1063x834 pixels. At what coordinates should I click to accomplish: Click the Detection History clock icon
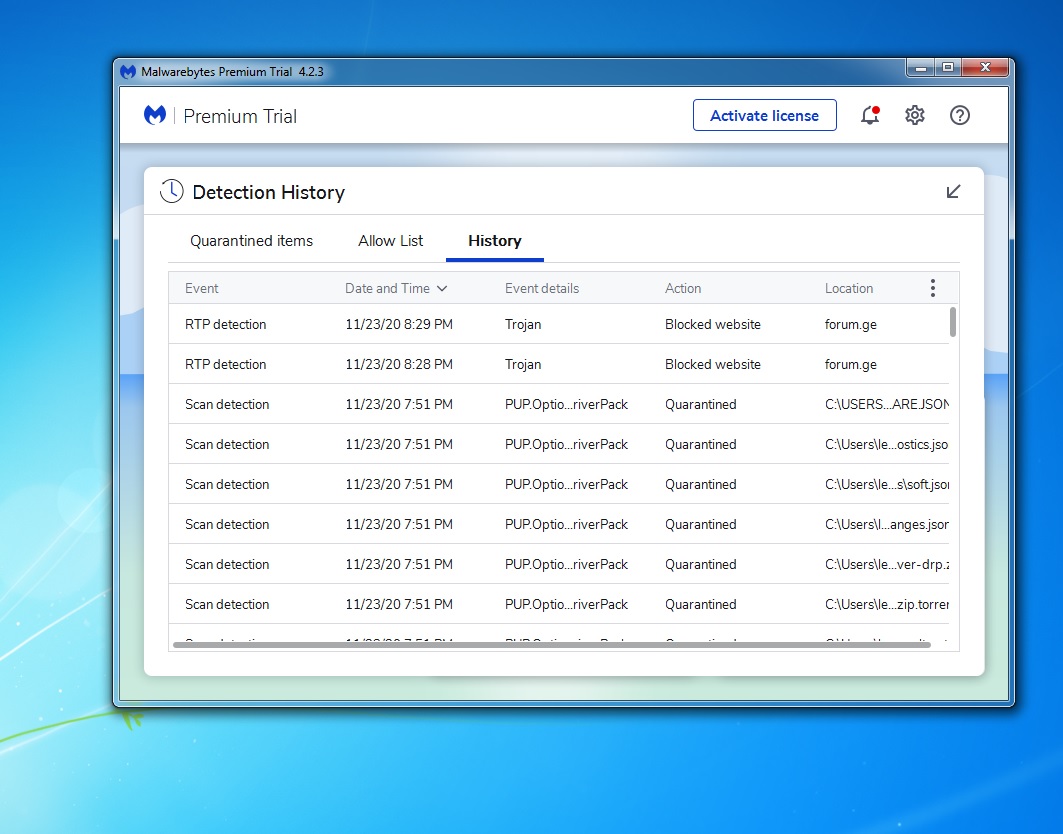172,192
